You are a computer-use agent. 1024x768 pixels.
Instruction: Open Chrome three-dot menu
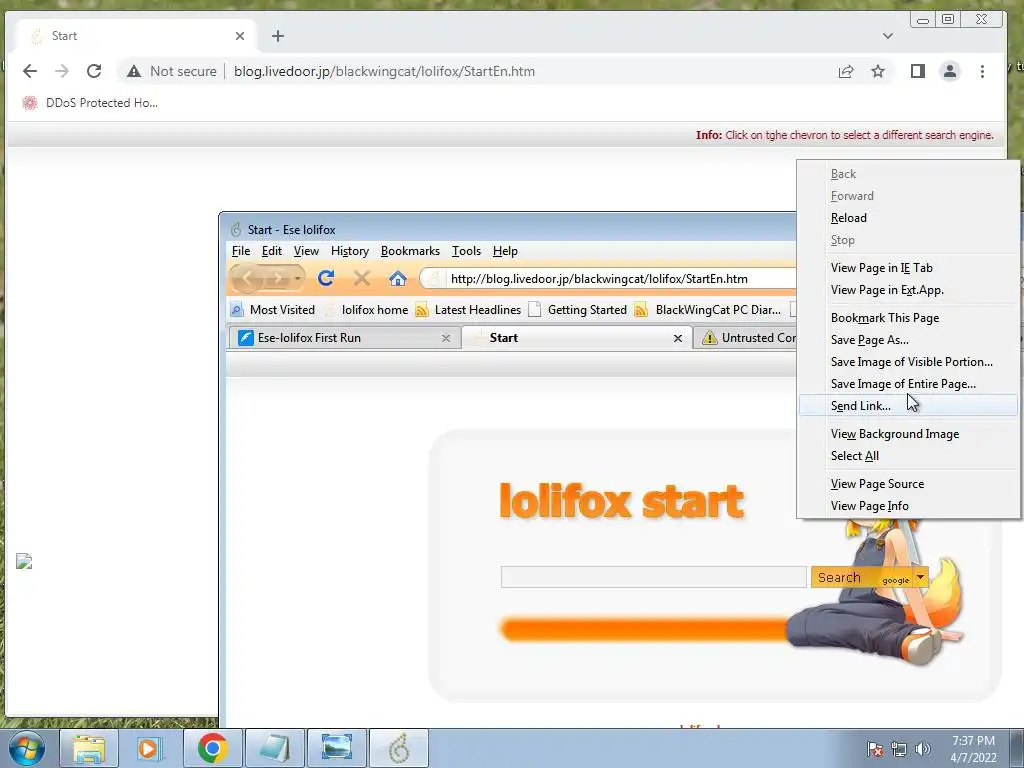pos(982,71)
